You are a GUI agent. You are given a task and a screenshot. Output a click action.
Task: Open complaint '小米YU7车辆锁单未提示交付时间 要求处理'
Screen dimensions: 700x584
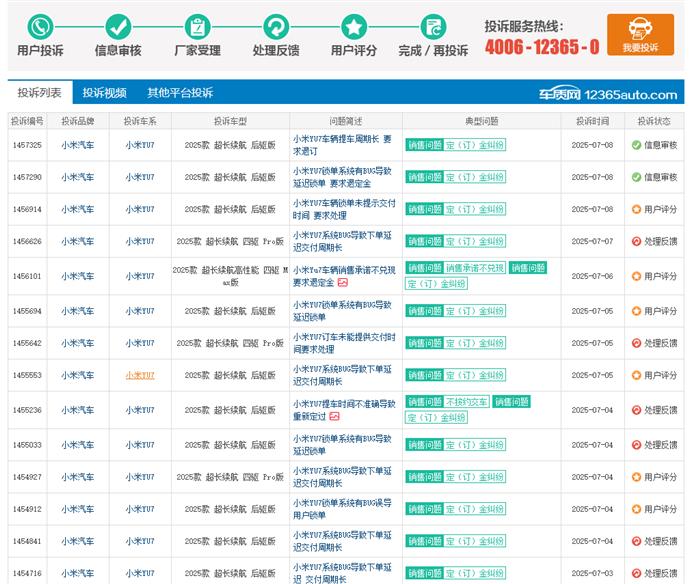pyautogui.click(x=344, y=209)
